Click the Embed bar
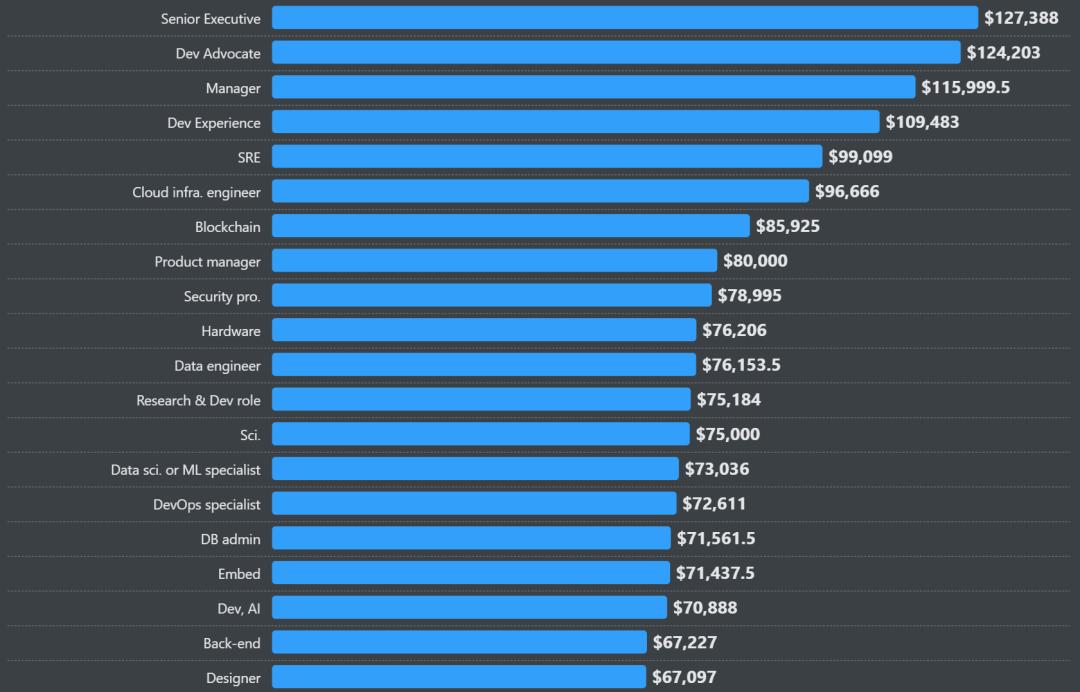The width and height of the screenshot is (1080, 692). coord(470,573)
